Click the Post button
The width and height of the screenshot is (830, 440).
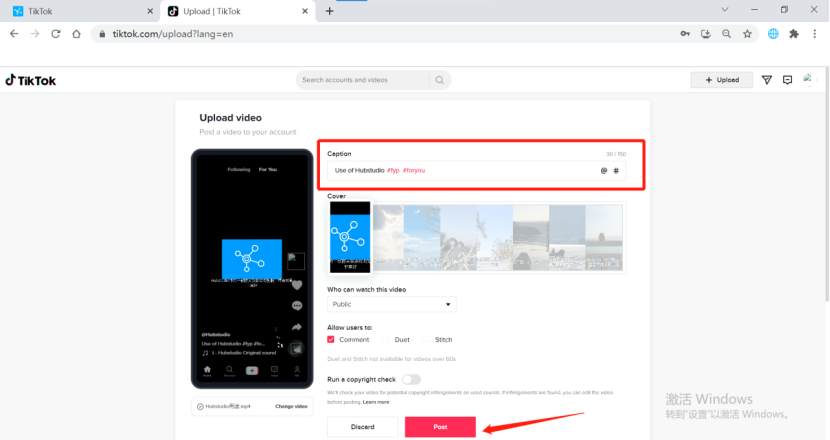[x=440, y=427]
